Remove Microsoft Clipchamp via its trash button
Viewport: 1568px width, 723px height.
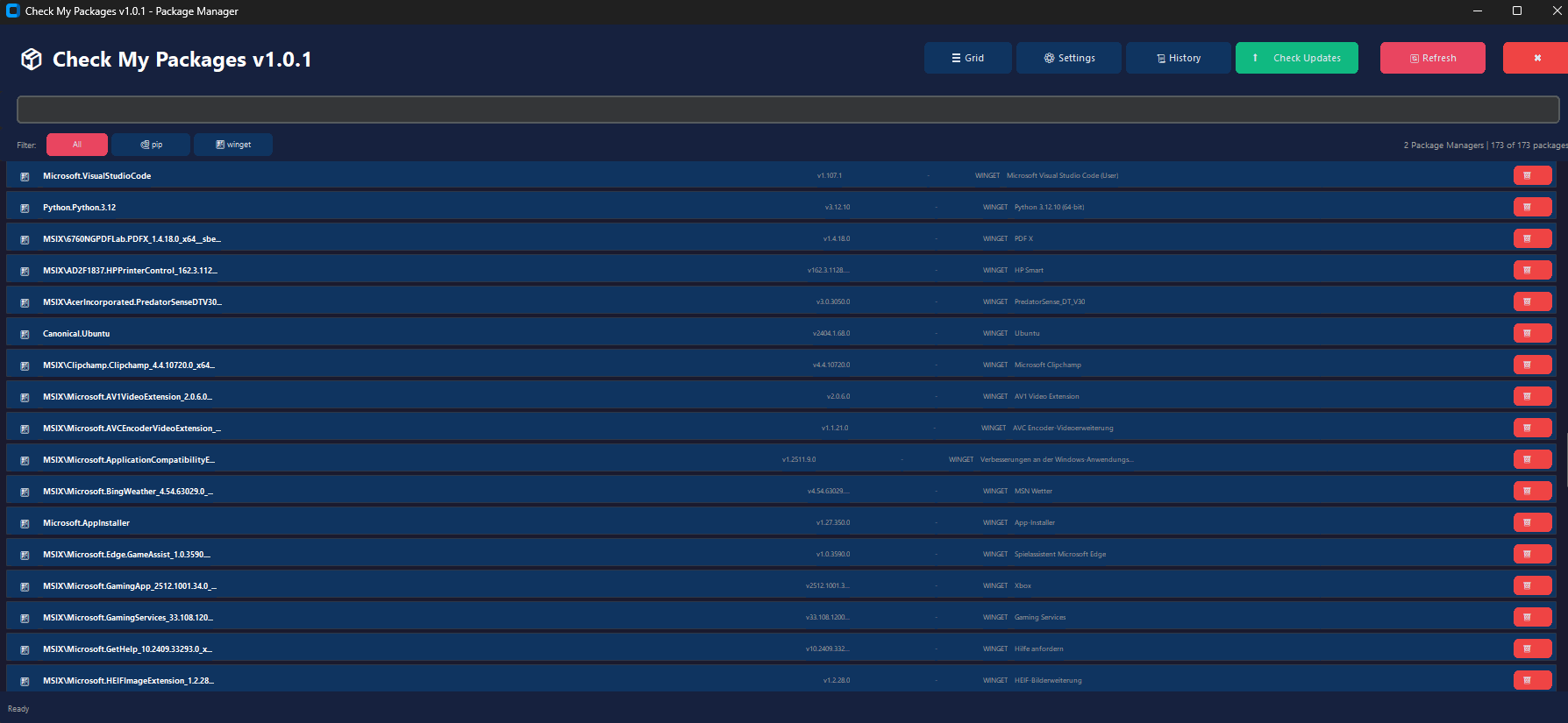click(x=1532, y=365)
